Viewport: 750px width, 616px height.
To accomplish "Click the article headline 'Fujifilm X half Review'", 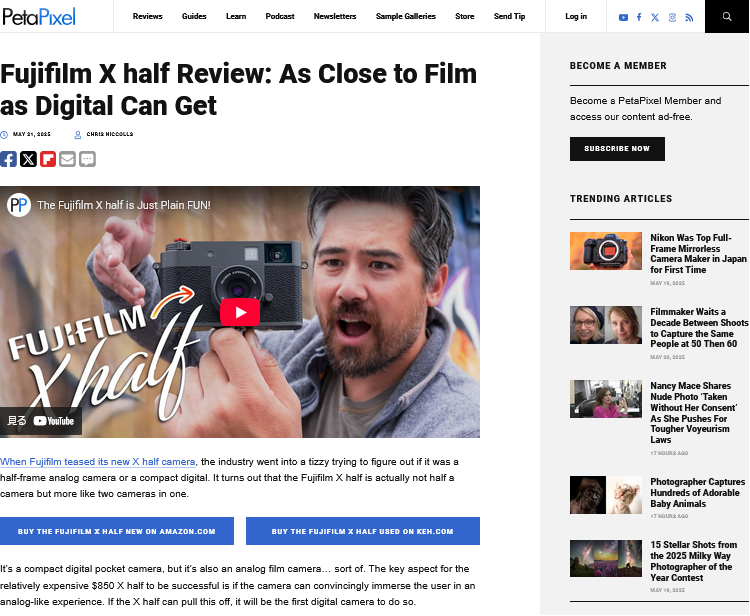I will pyautogui.click(x=238, y=89).
